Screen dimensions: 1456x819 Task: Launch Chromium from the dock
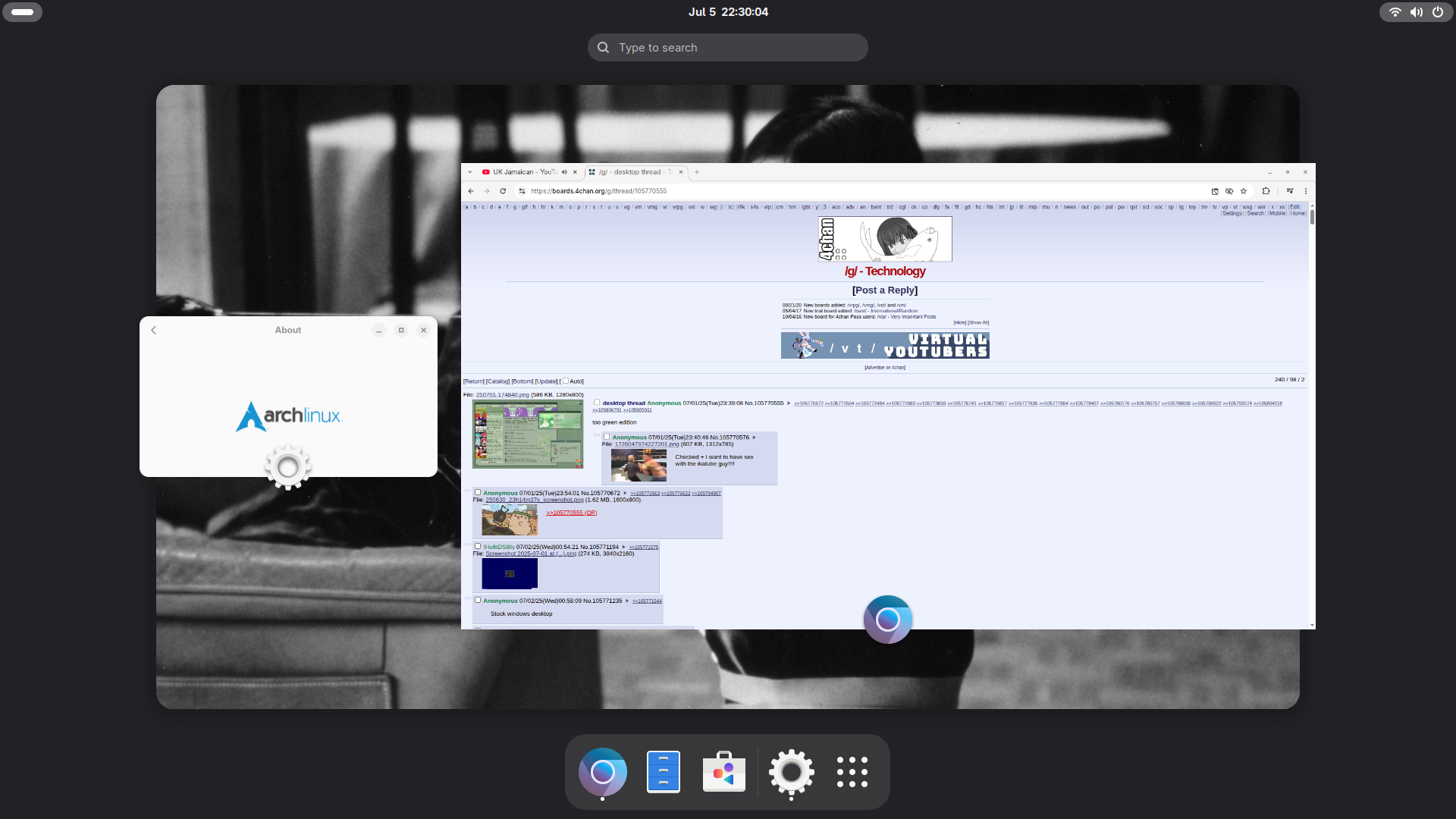pyautogui.click(x=603, y=772)
